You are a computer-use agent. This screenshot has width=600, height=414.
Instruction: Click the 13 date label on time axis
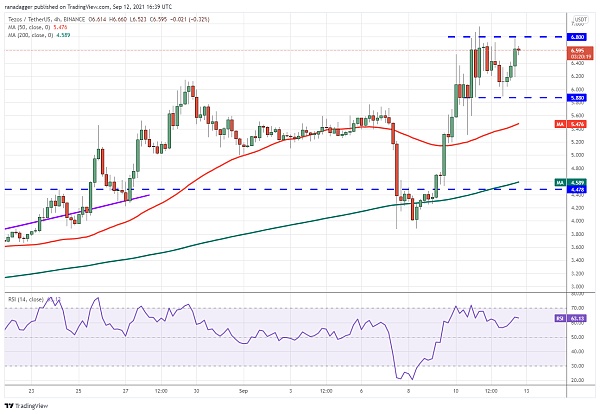527,391
